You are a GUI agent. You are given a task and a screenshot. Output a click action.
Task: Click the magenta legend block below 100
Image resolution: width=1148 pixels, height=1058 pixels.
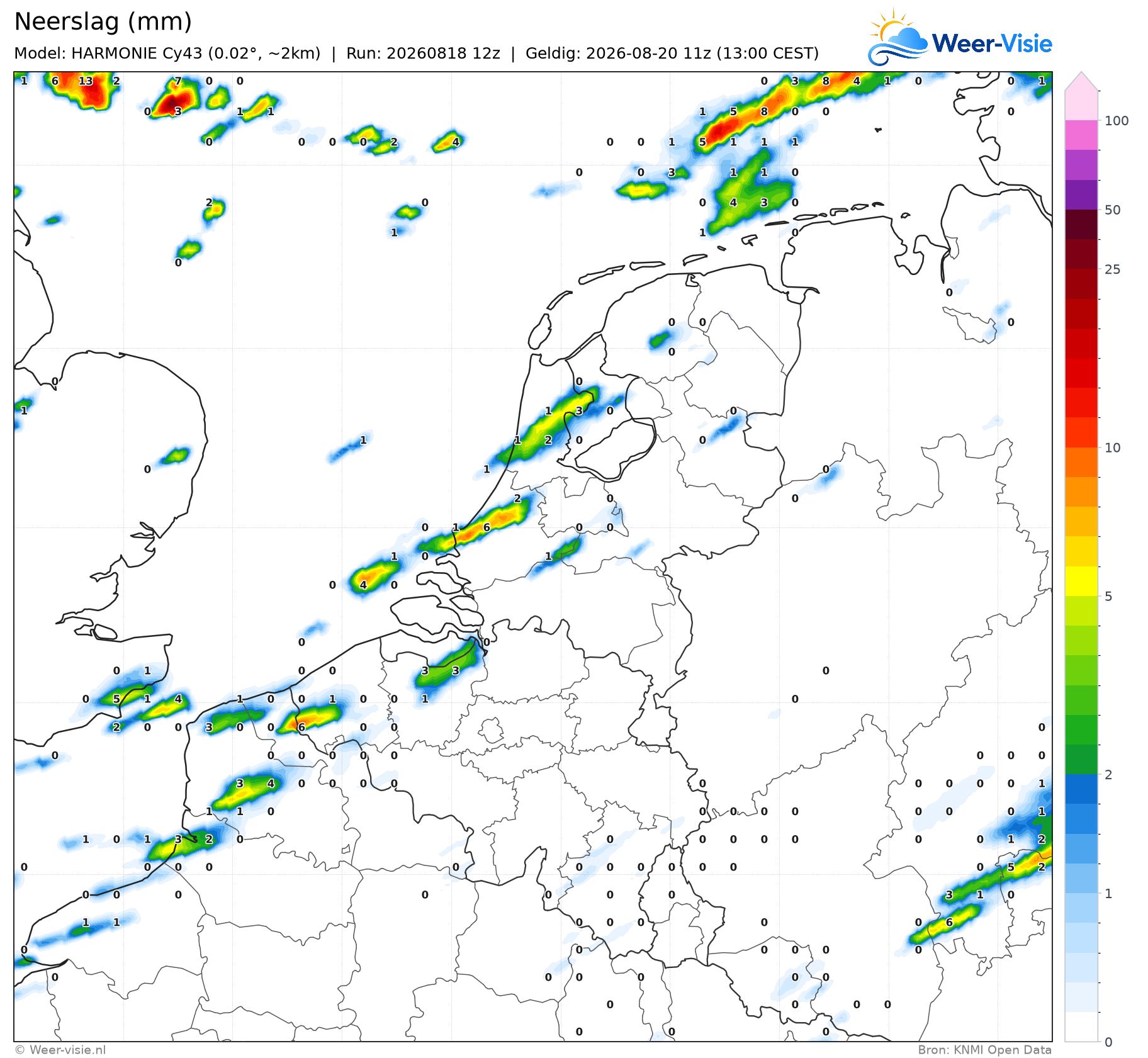coord(1081,135)
